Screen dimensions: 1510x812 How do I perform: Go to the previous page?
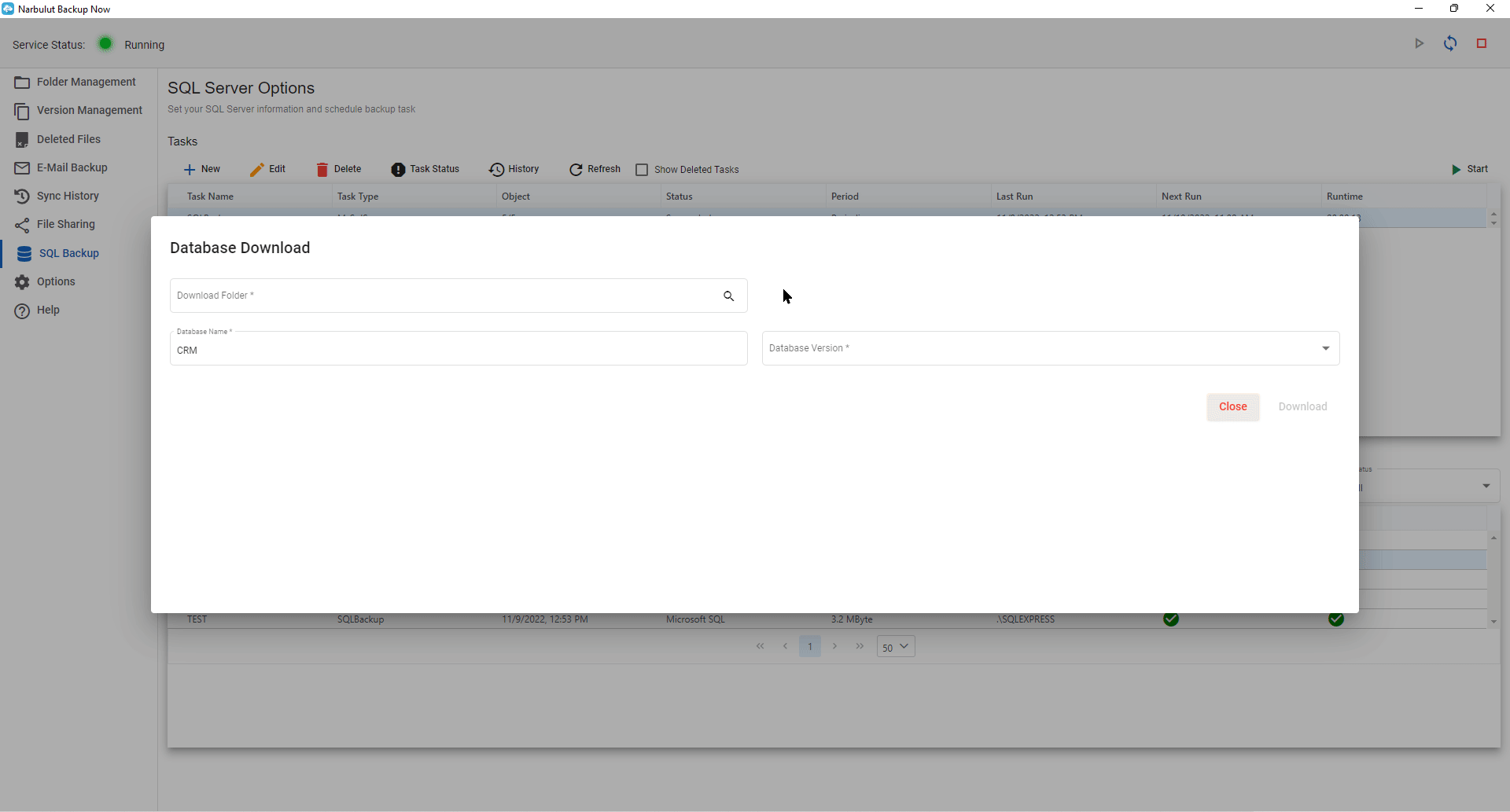point(785,646)
